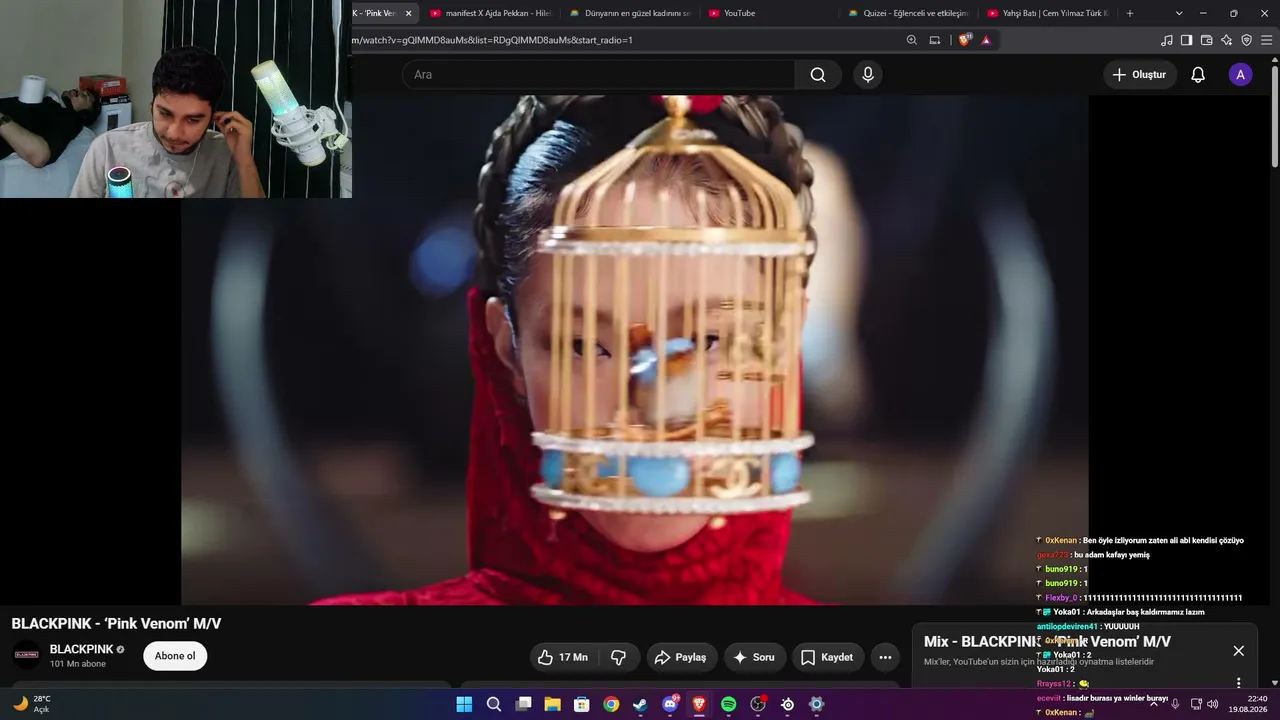Open Windows taskbar search
1280x720 pixels.
(x=494, y=704)
